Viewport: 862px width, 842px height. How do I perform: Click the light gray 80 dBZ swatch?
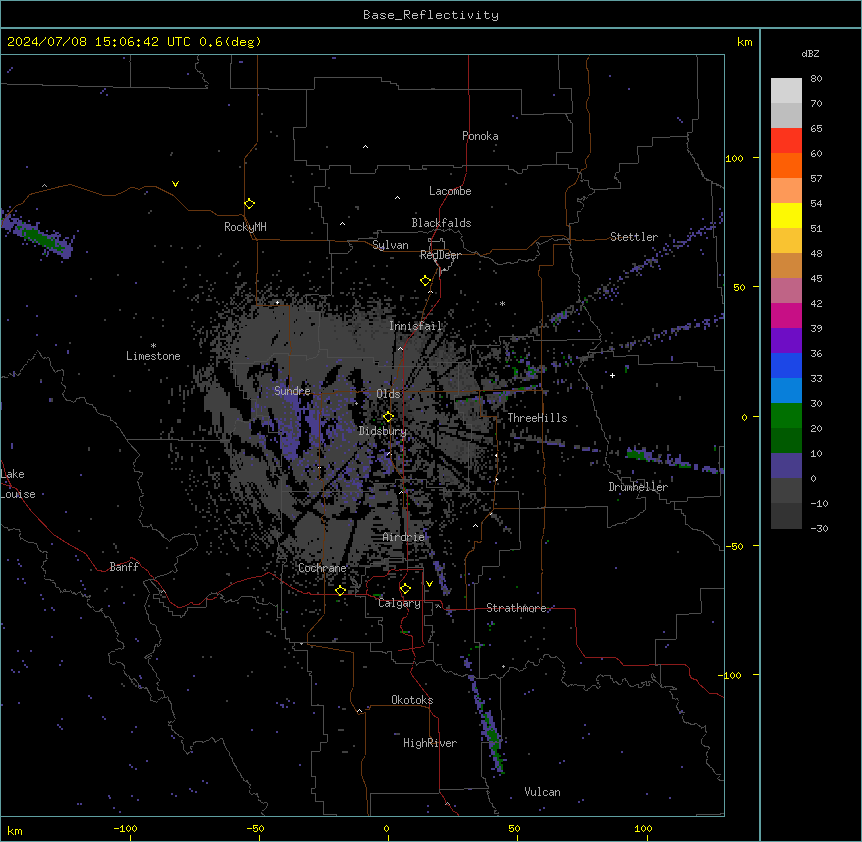[x=786, y=90]
